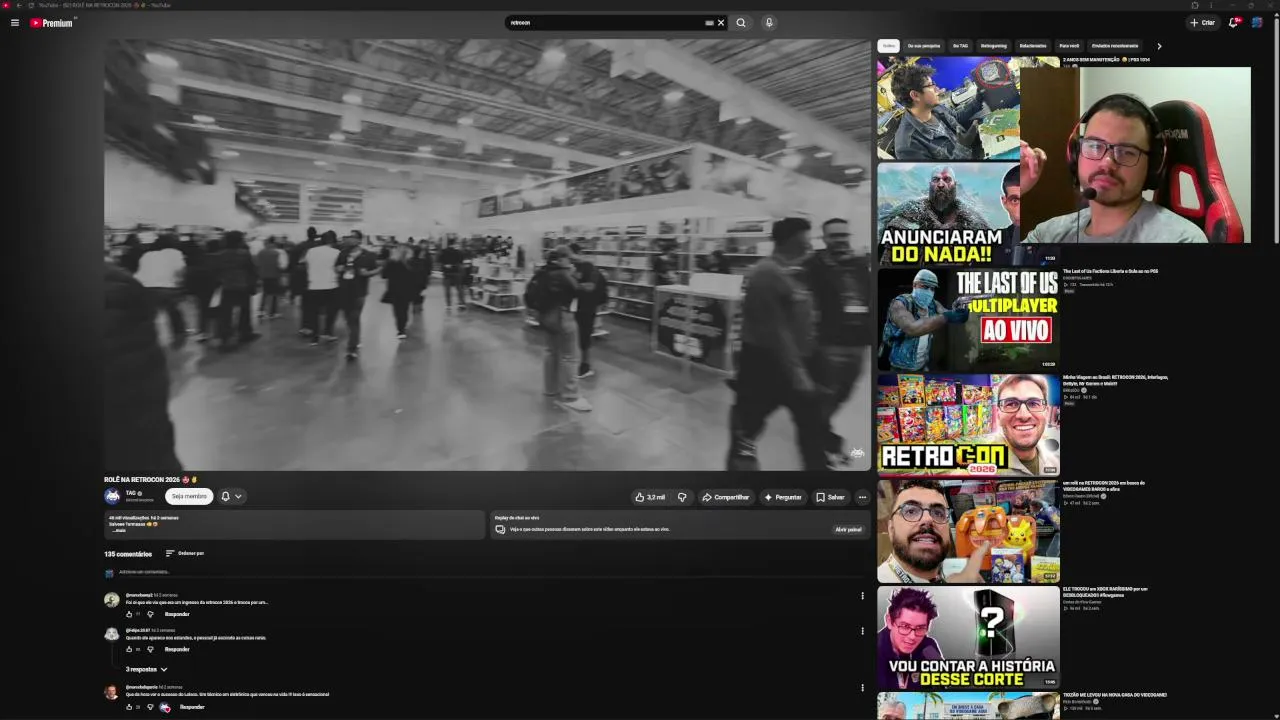Open the notifications bell
The height and width of the screenshot is (720, 1280).
(x=1234, y=23)
